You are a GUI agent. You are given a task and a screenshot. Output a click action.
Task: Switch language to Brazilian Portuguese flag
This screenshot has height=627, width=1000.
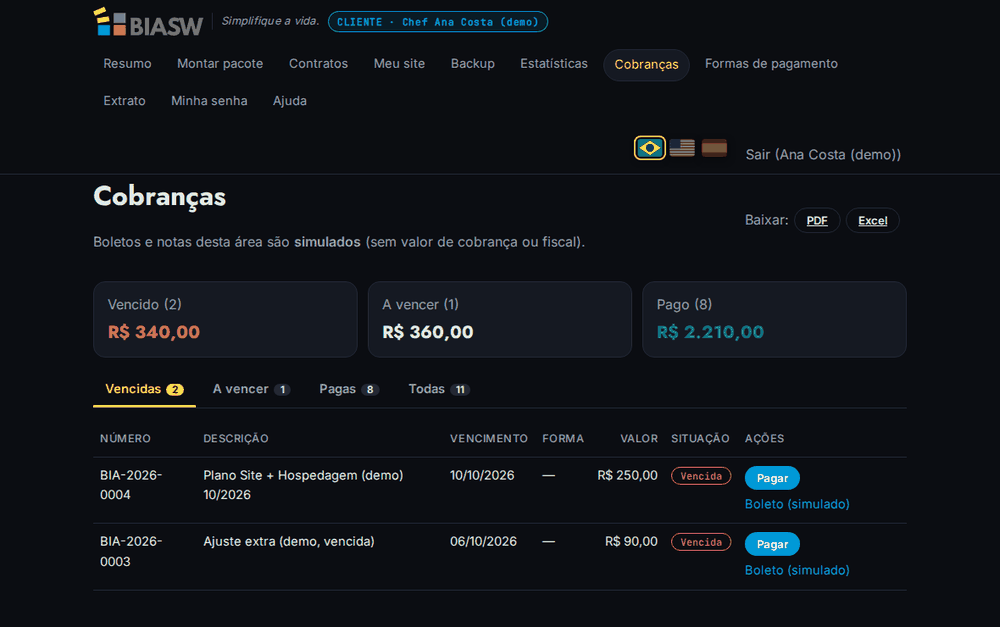click(649, 148)
